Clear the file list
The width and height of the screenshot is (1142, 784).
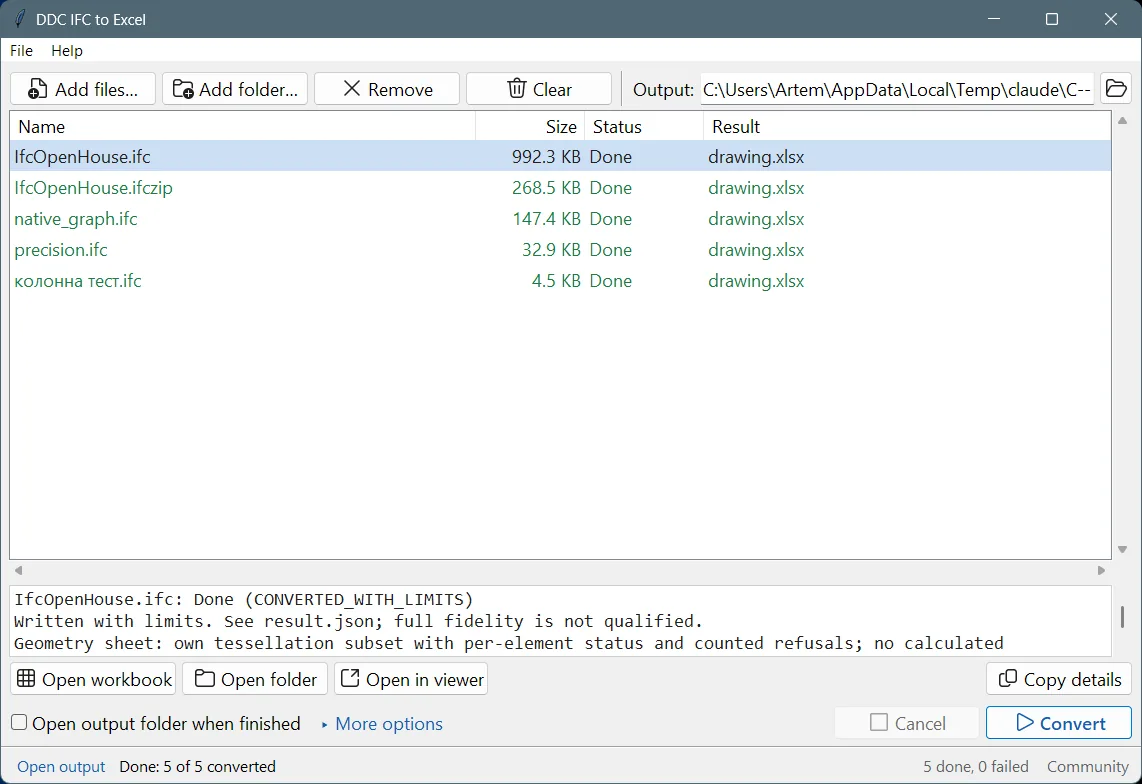pos(539,89)
